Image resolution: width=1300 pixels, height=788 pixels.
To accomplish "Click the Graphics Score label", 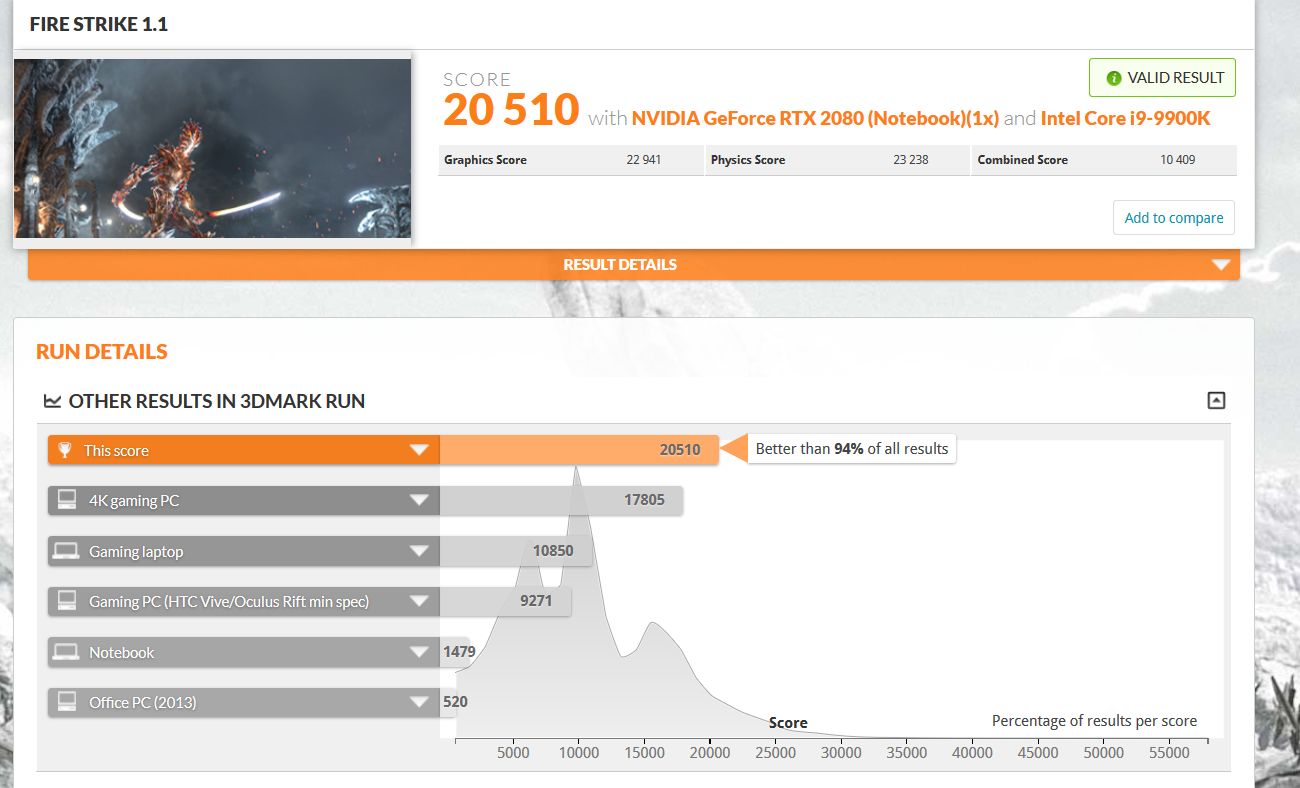I will click(485, 160).
